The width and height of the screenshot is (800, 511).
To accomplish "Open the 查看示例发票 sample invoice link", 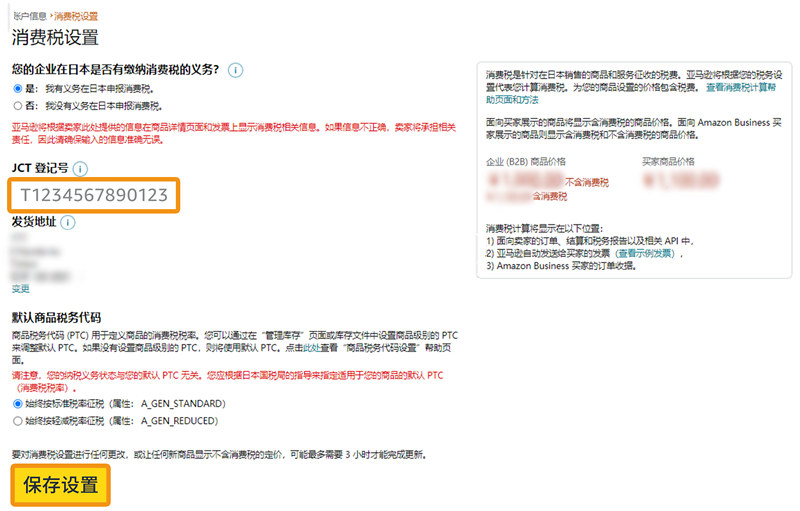I will click(x=645, y=254).
